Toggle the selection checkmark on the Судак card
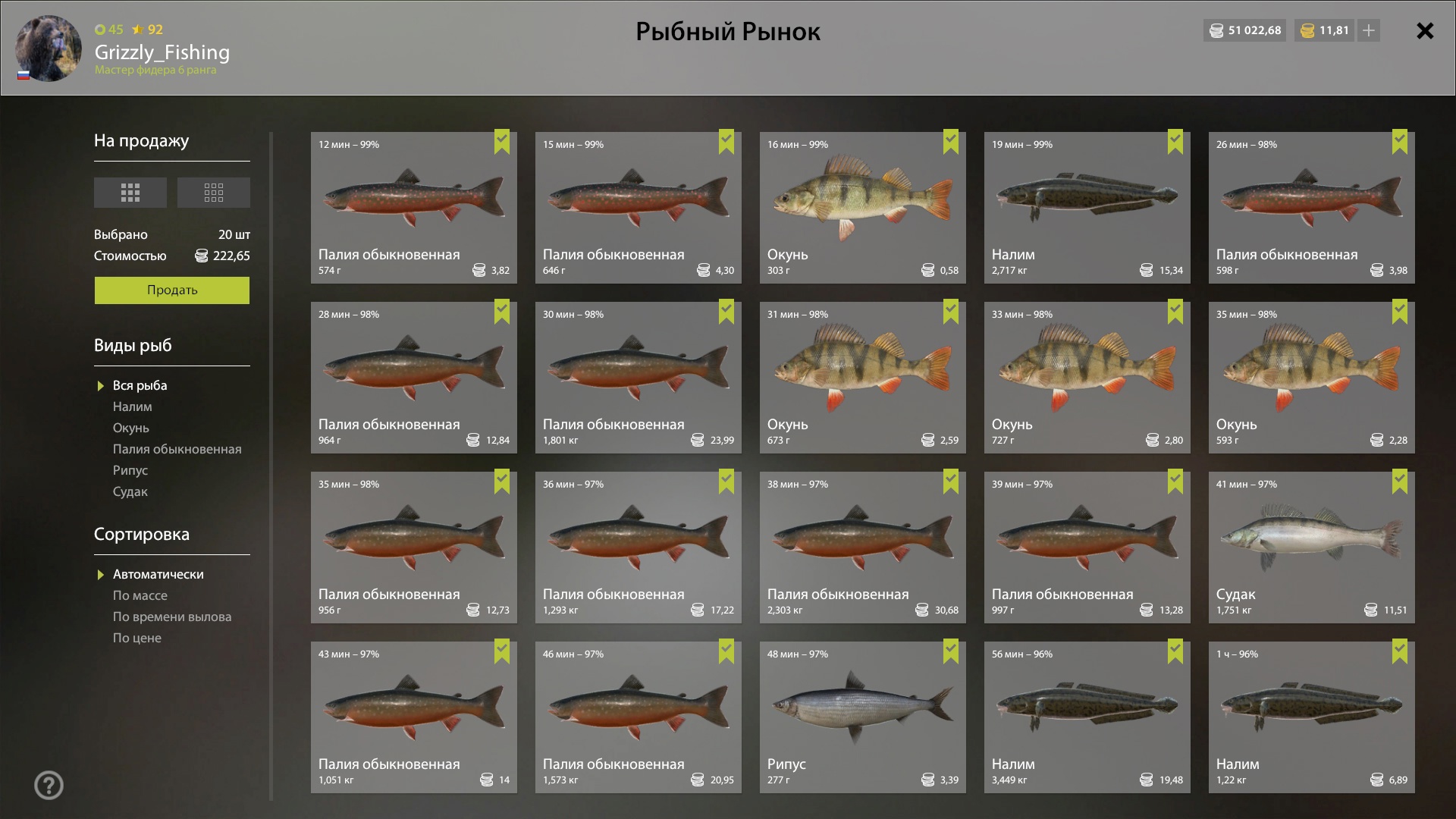The width and height of the screenshot is (1456, 819). [1400, 482]
